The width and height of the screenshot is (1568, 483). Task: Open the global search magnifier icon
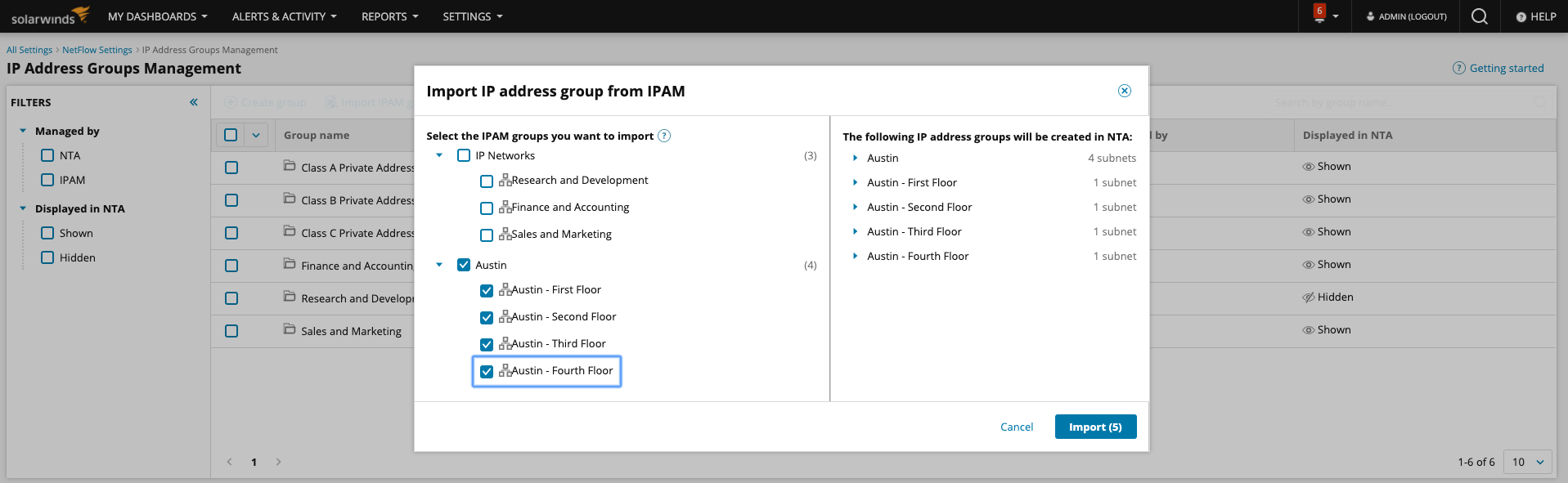click(x=1479, y=16)
